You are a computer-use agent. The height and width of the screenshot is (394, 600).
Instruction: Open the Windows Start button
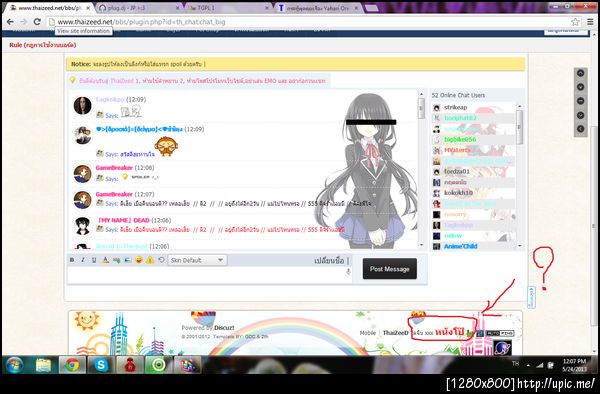point(15,365)
